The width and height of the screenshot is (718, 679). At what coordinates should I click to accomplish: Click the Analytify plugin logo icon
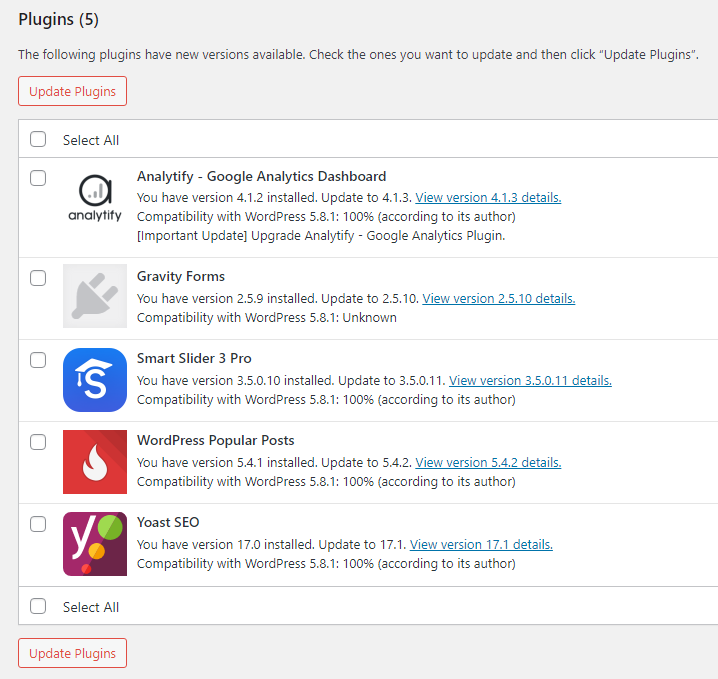[x=95, y=198]
